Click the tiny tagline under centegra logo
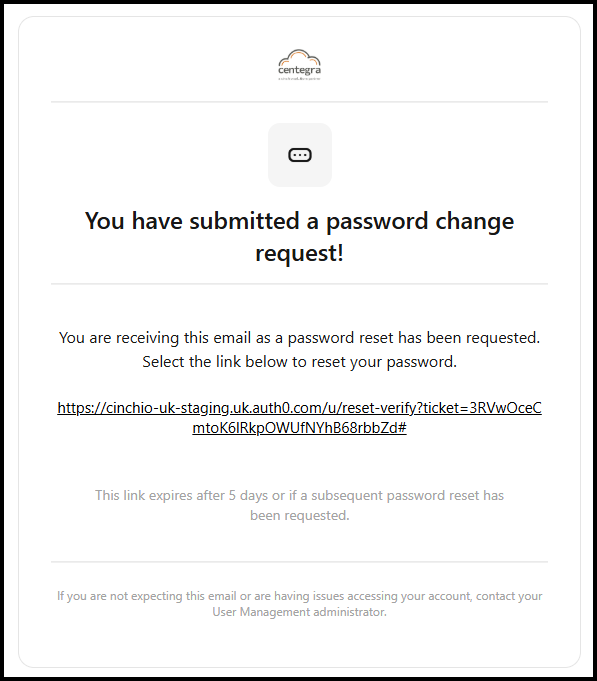Image resolution: width=597 pixels, height=681 pixels. click(300, 79)
